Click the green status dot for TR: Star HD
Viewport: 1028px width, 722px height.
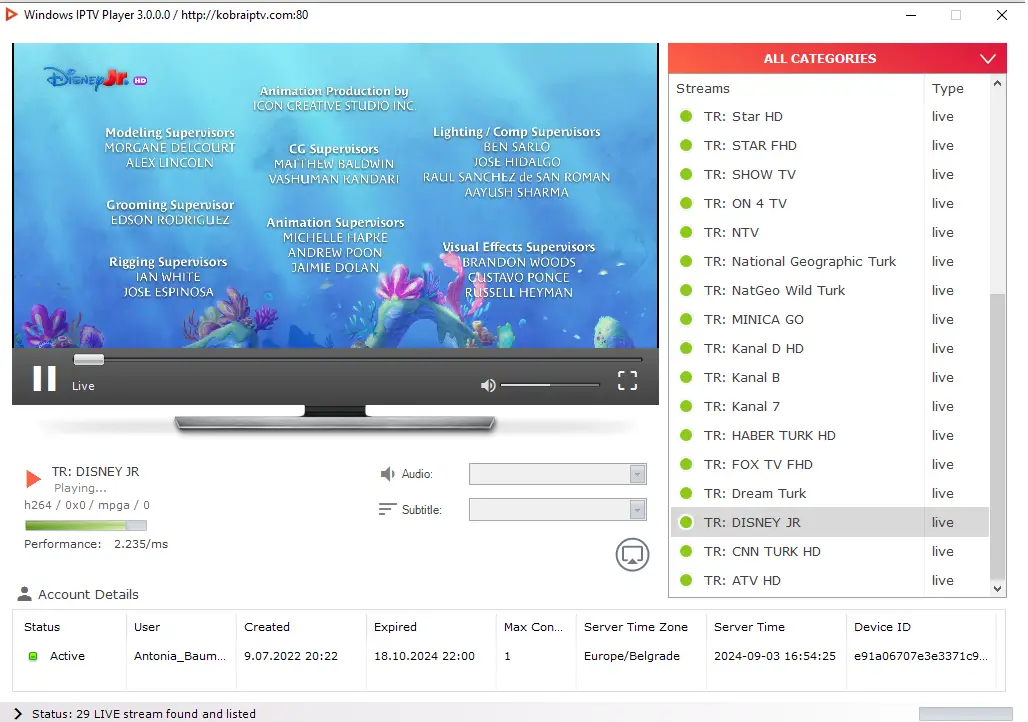[x=686, y=117]
